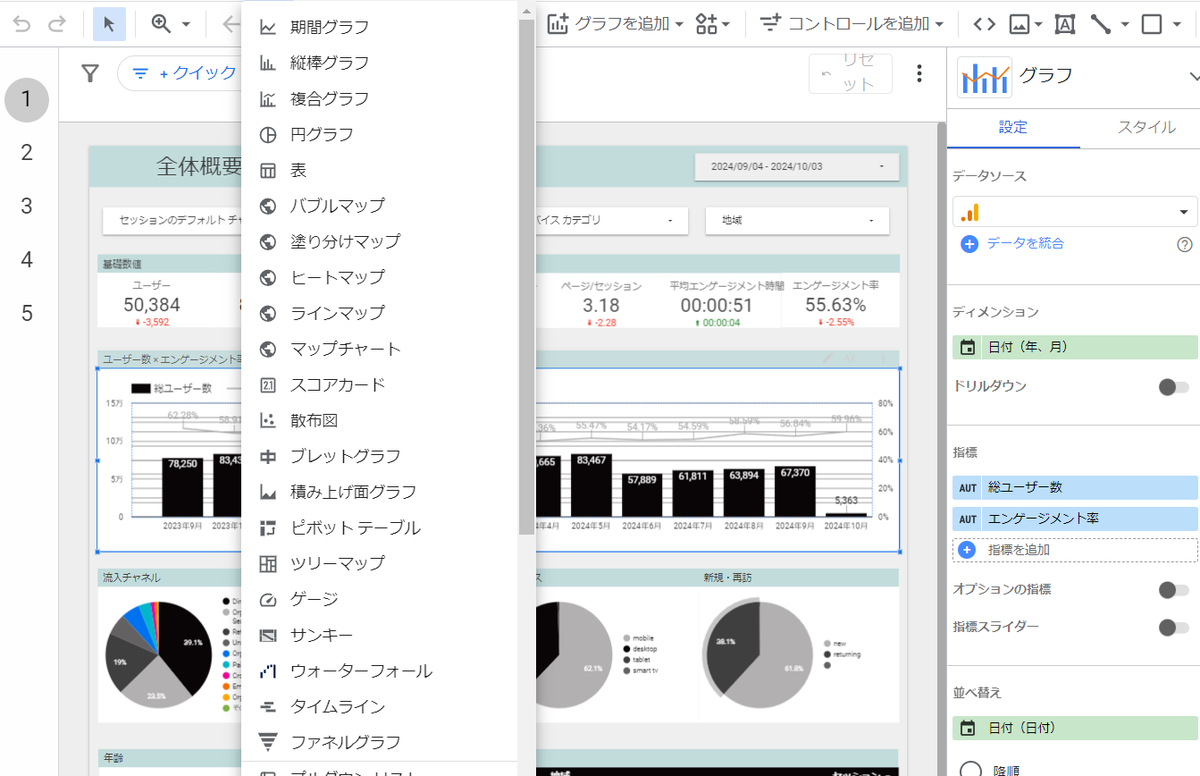
Task: Click the redo arrow icon
Action: pyautogui.click(x=57, y=24)
